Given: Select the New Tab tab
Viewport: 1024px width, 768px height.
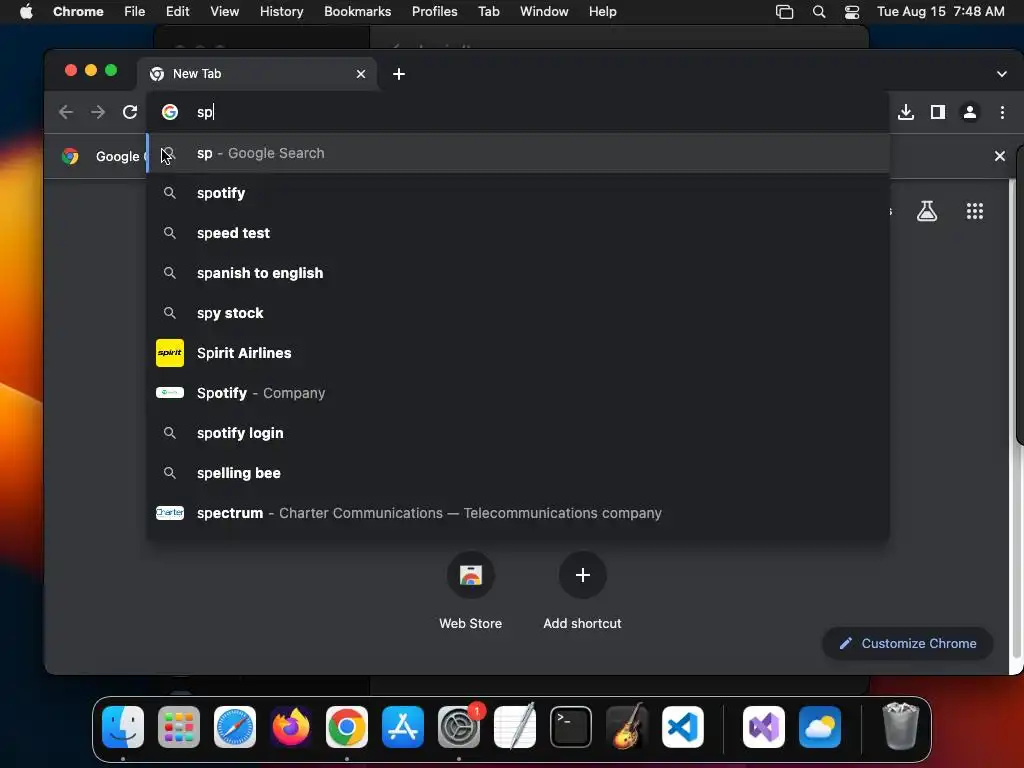Looking at the screenshot, I should click(x=257, y=74).
